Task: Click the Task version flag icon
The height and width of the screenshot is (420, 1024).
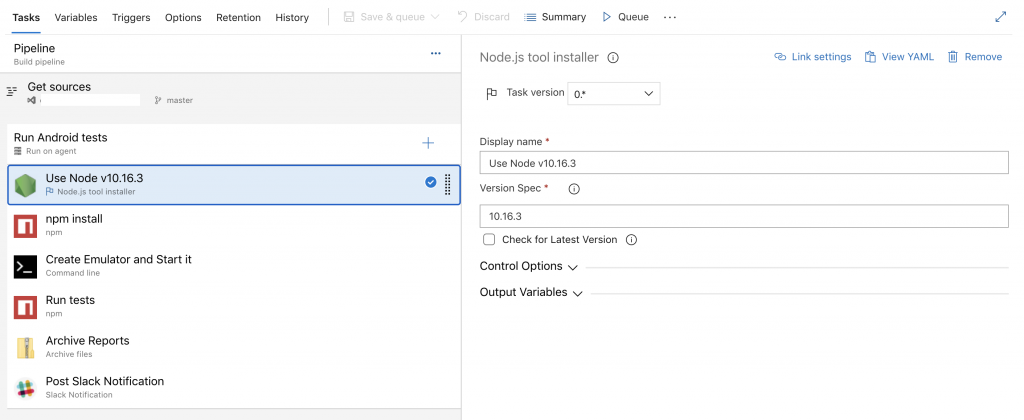Action: 492,93
